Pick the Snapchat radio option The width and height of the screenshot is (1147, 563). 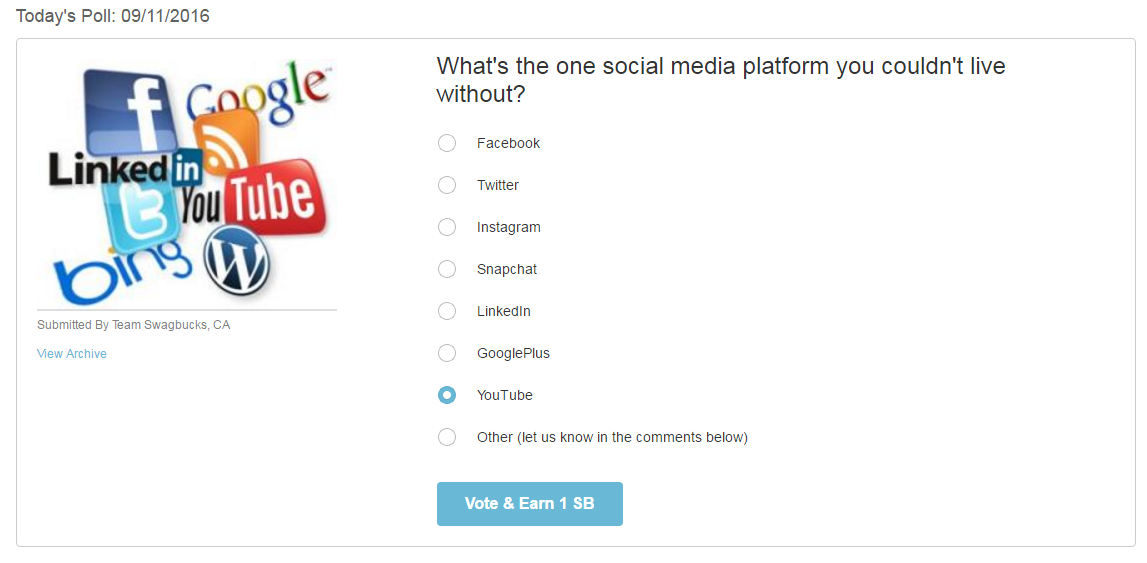(x=447, y=269)
